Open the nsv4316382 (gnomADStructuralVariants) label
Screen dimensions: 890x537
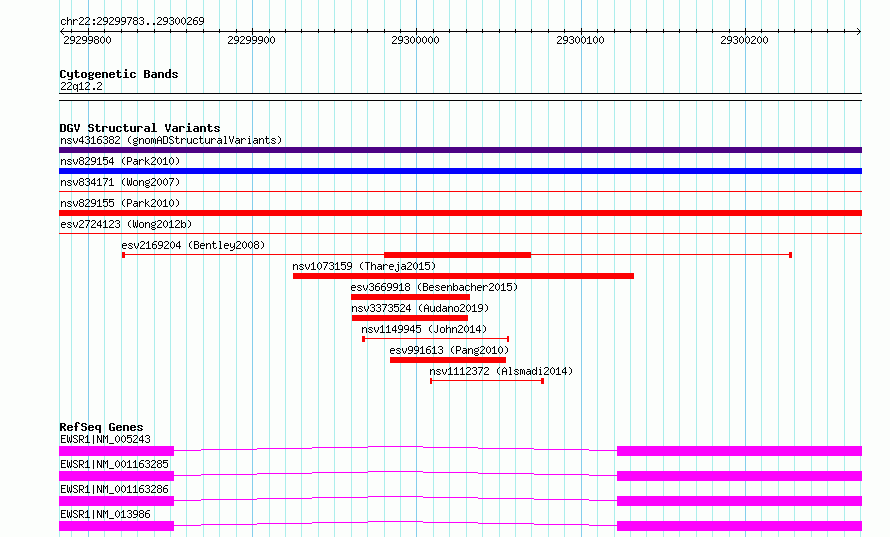[171, 140]
